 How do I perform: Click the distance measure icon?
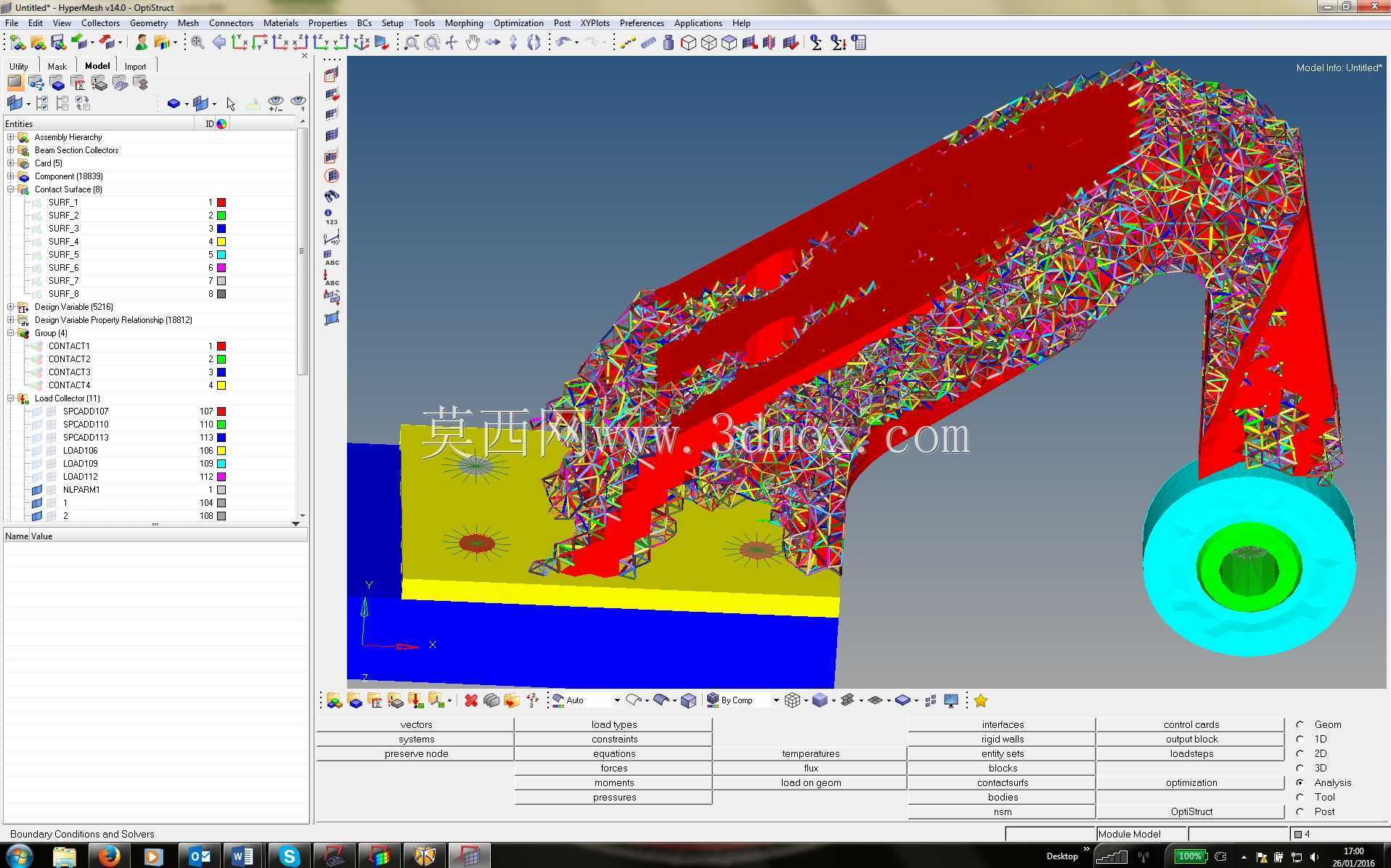(x=628, y=43)
